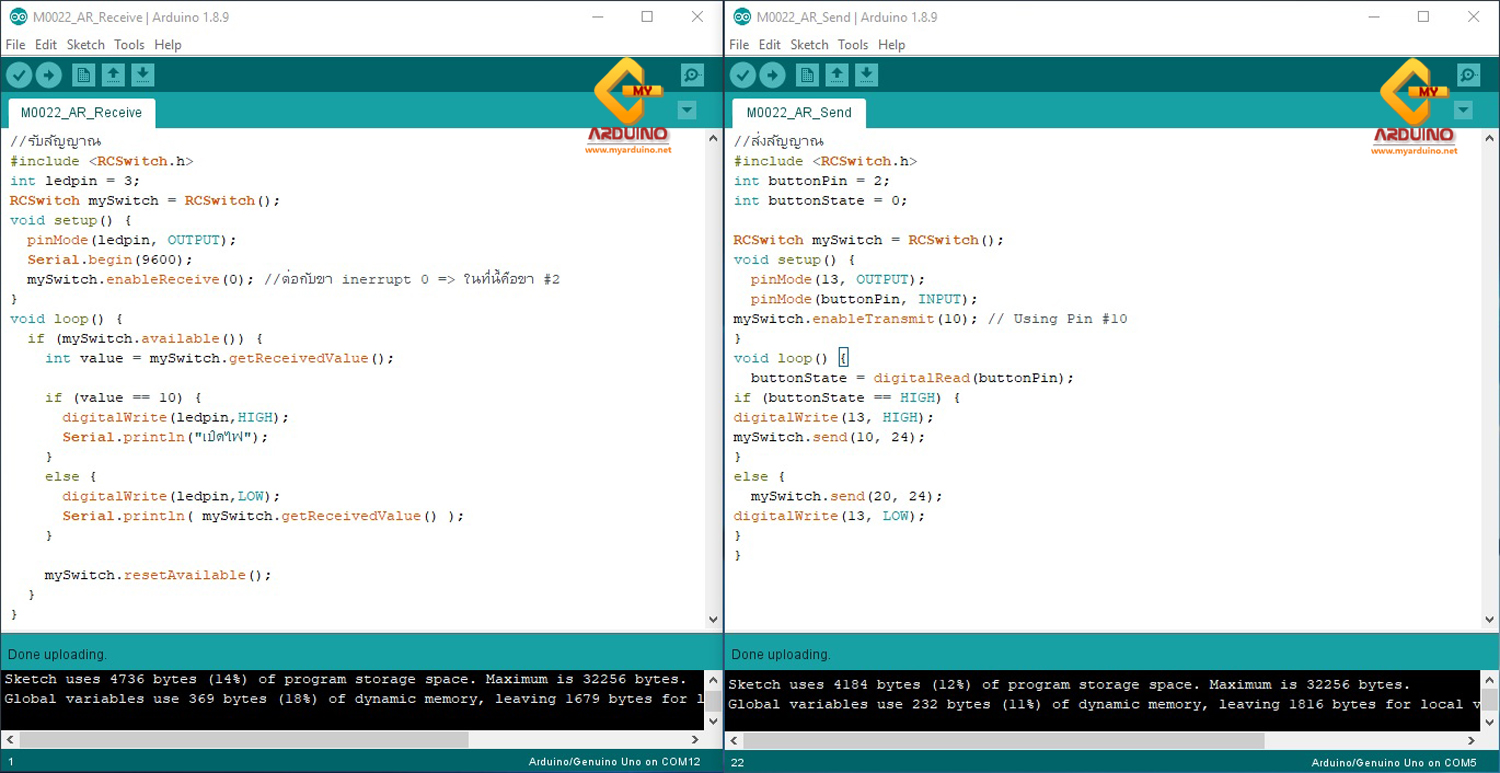Upload the M0022_AR_Send sketch

772,74
